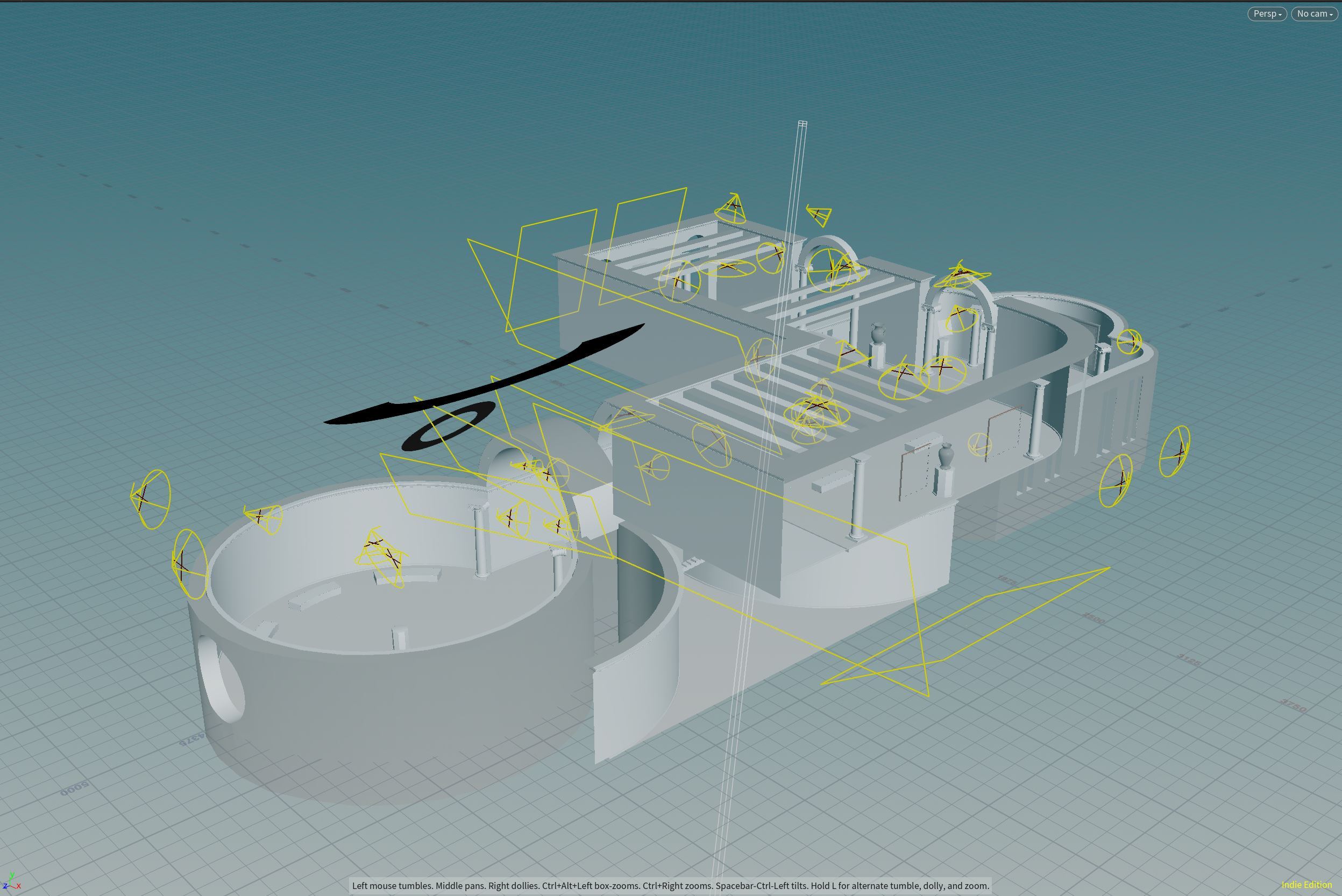Select the cone light above left roof corner
Image resolution: width=1342 pixels, height=896 pixels.
coord(731,209)
